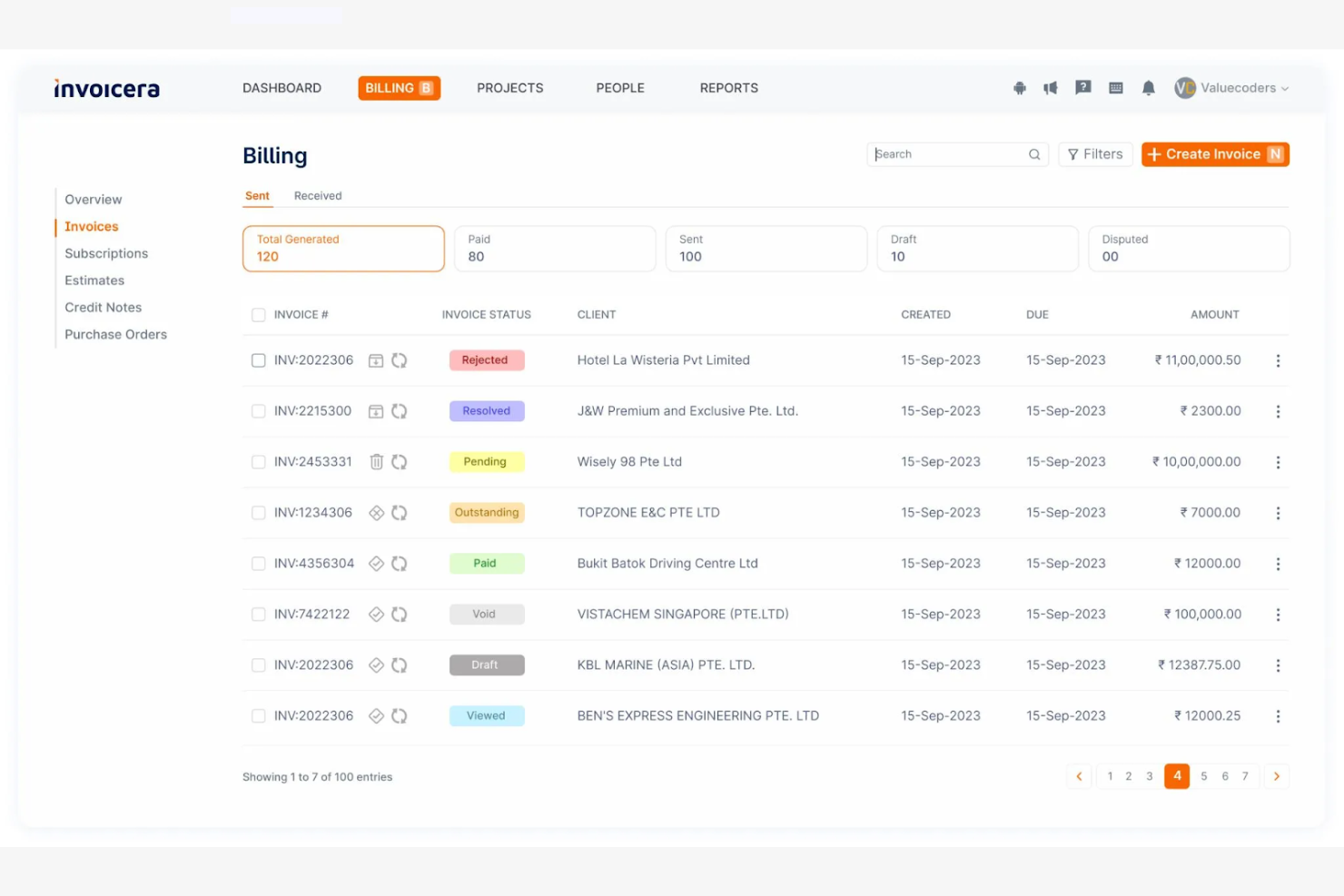Screen dimensions: 1344x896
Task: Open the Reports menu in the navigation bar
Action: click(x=728, y=88)
